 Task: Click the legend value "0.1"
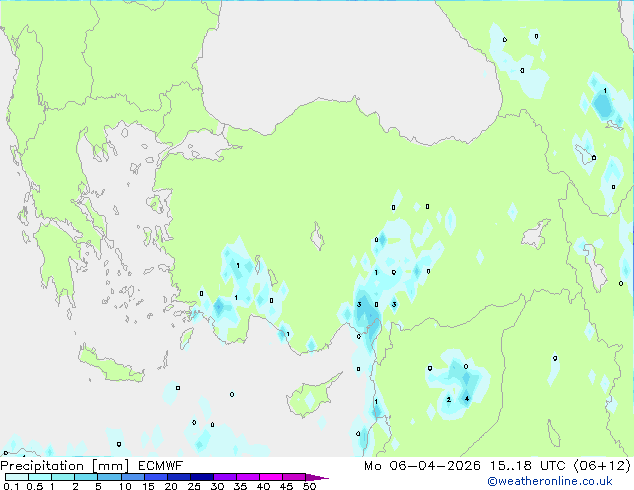pyautogui.click(x=11, y=486)
